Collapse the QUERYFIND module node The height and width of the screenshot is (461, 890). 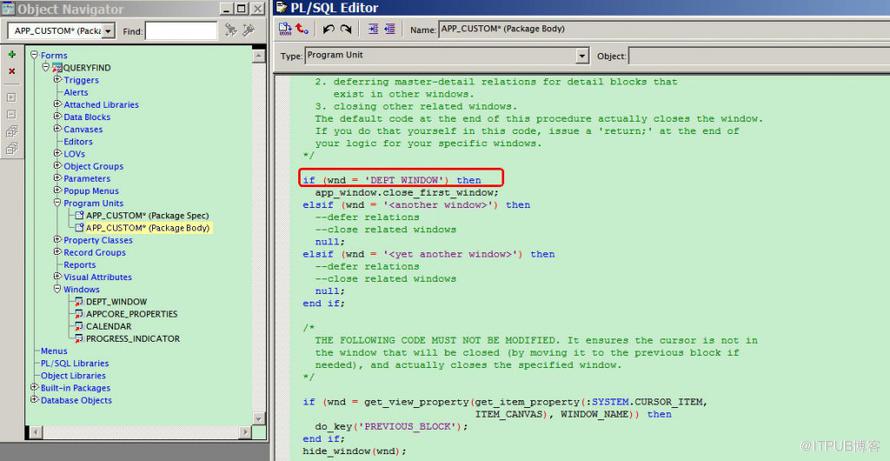coord(45,67)
